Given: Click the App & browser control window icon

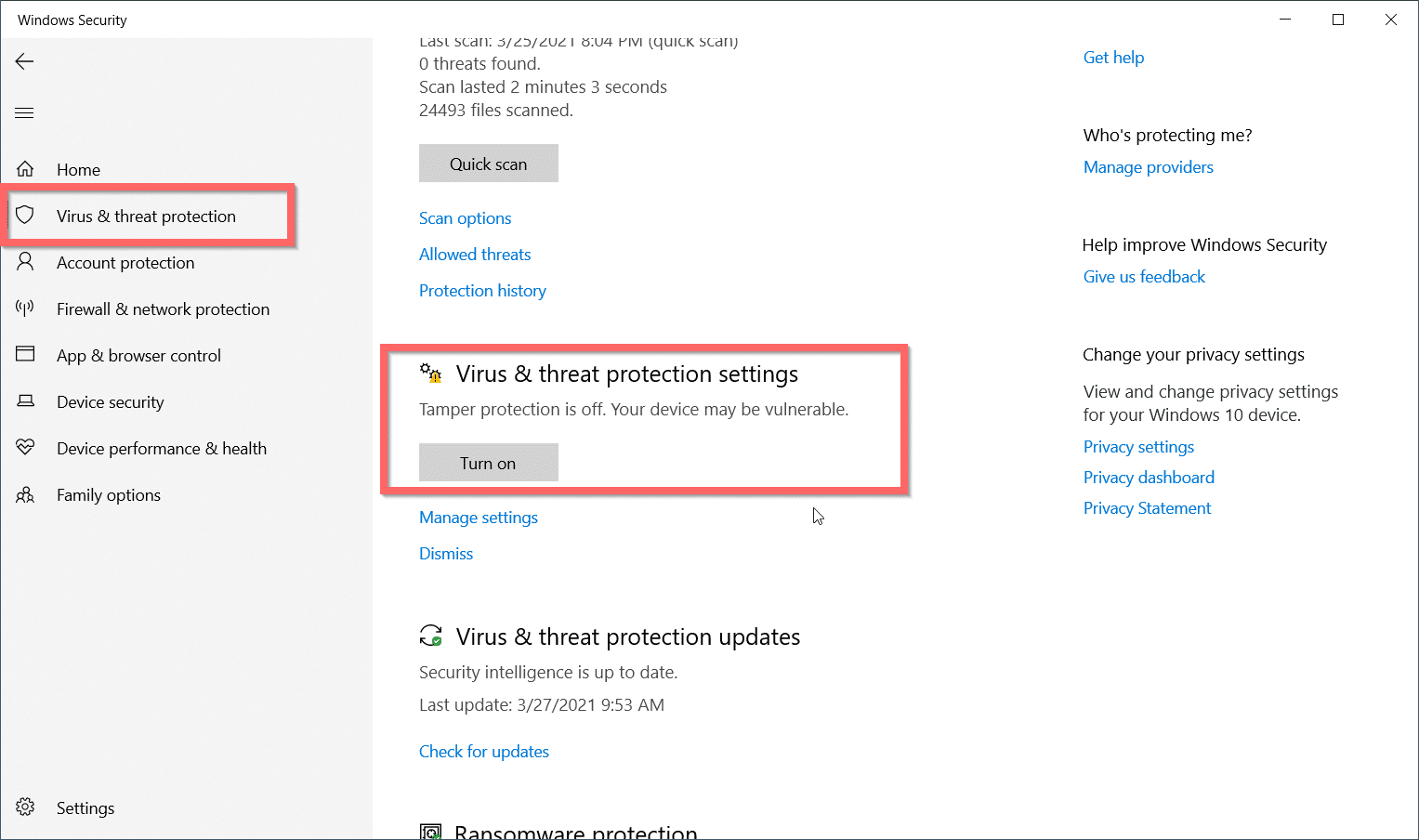Looking at the screenshot, I should [25, 354].
